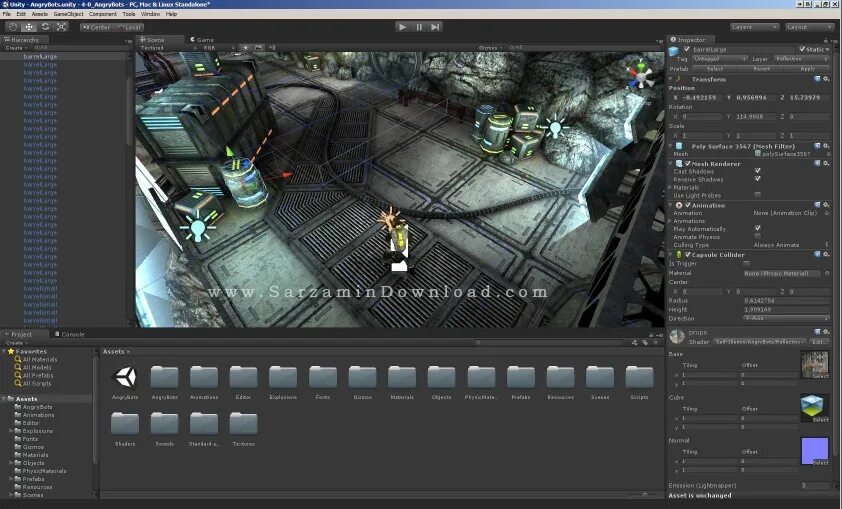The width and height of the screenshot is (842, 509).
Task: Disable the Mesh Renderer component checkbox
Action: tap(687, 163)
